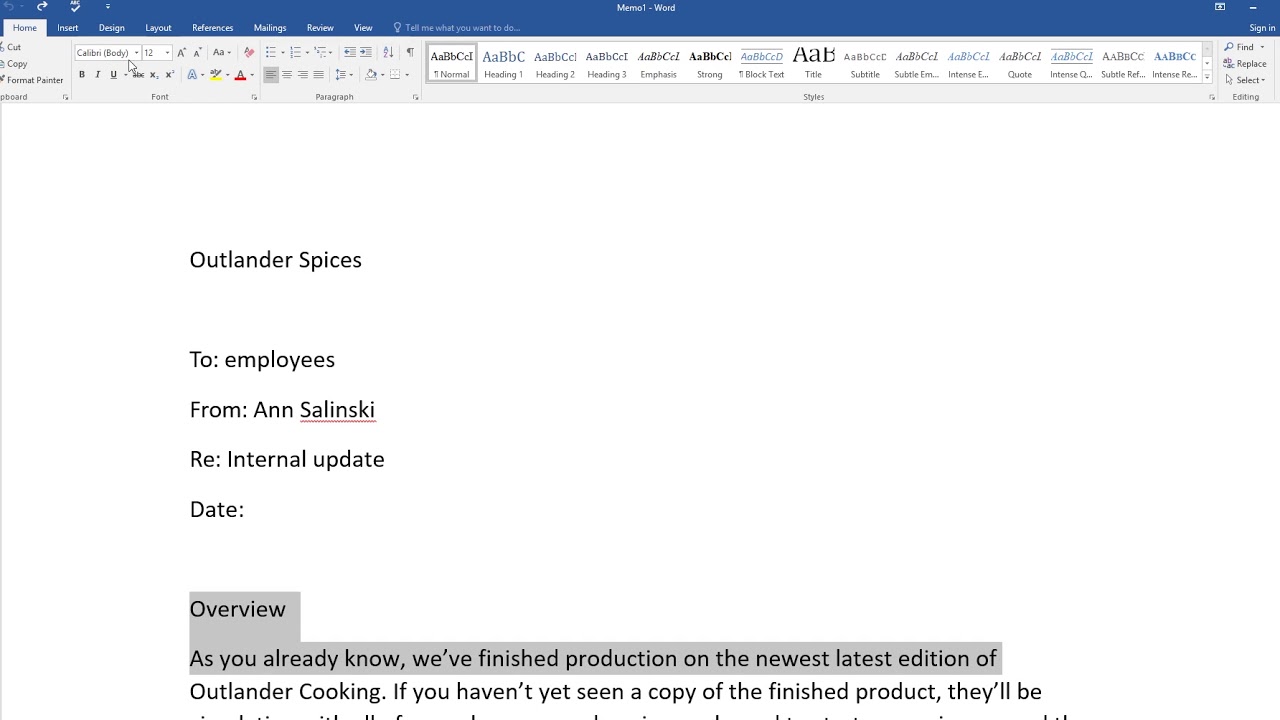Sort selected text

(x=388, y=52)
